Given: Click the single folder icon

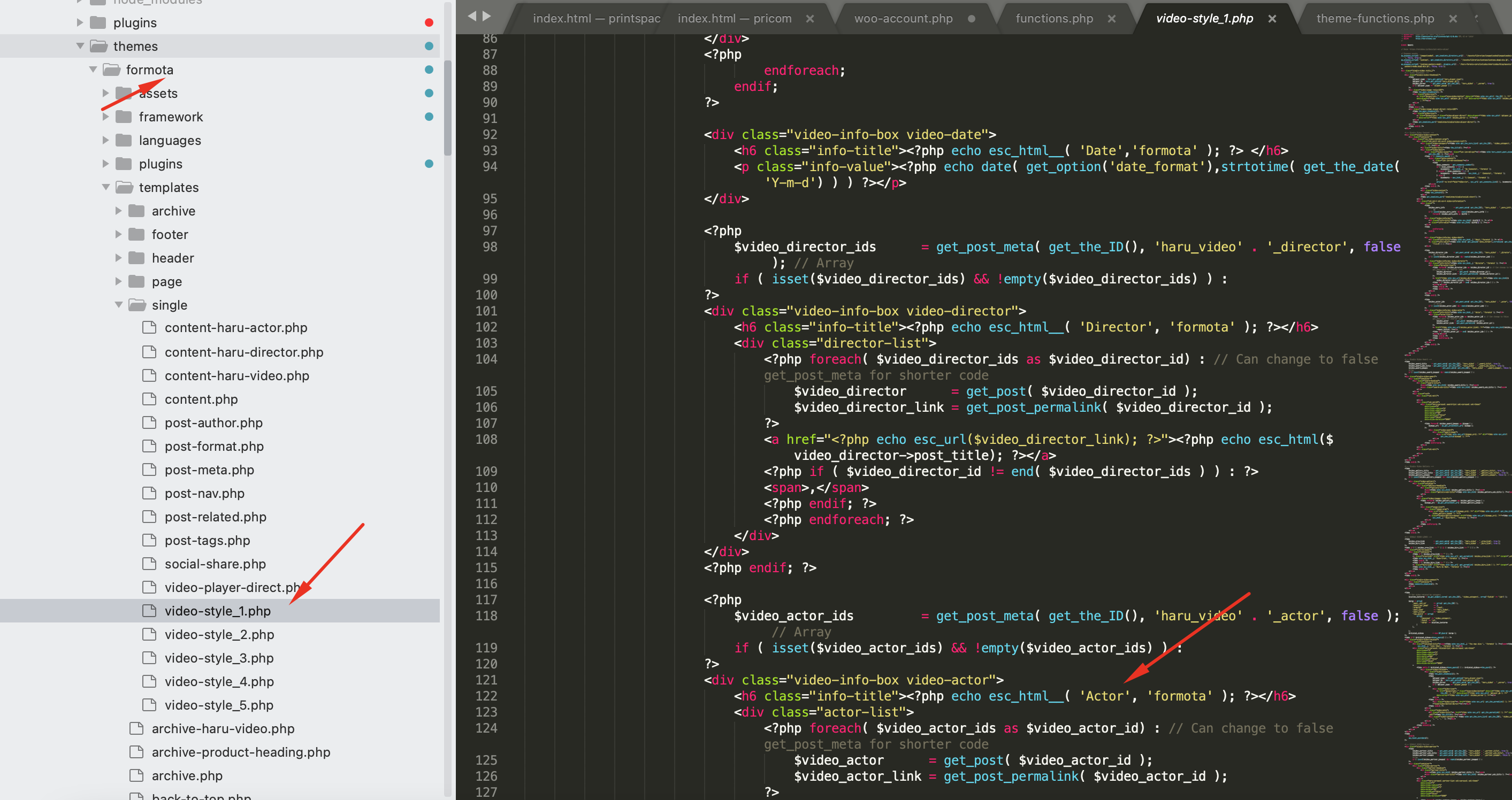Looking at the screenshot, I should tap(138, 304).
